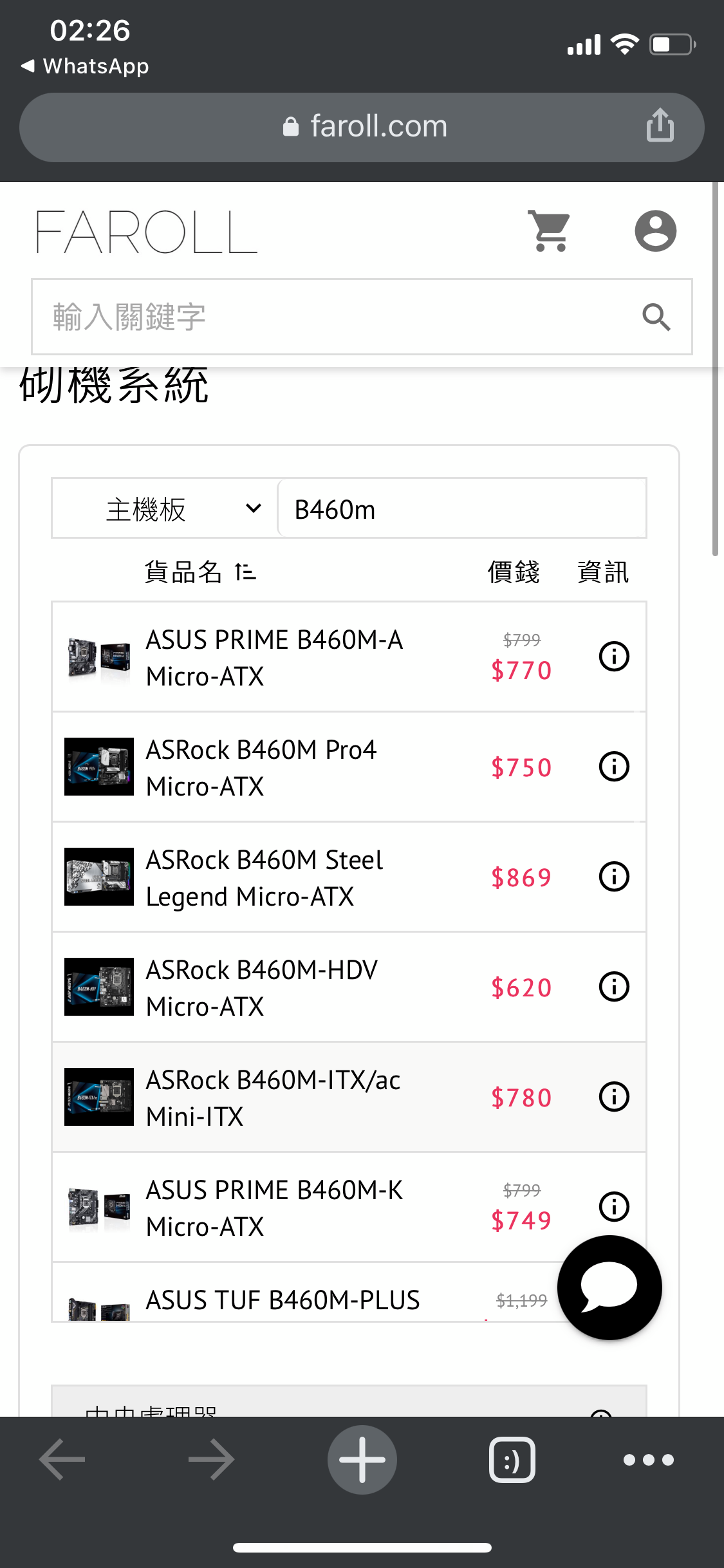Open info for ASRock B460M Pro4
This screenshot has width=724, height=1568.
[614, 767]
